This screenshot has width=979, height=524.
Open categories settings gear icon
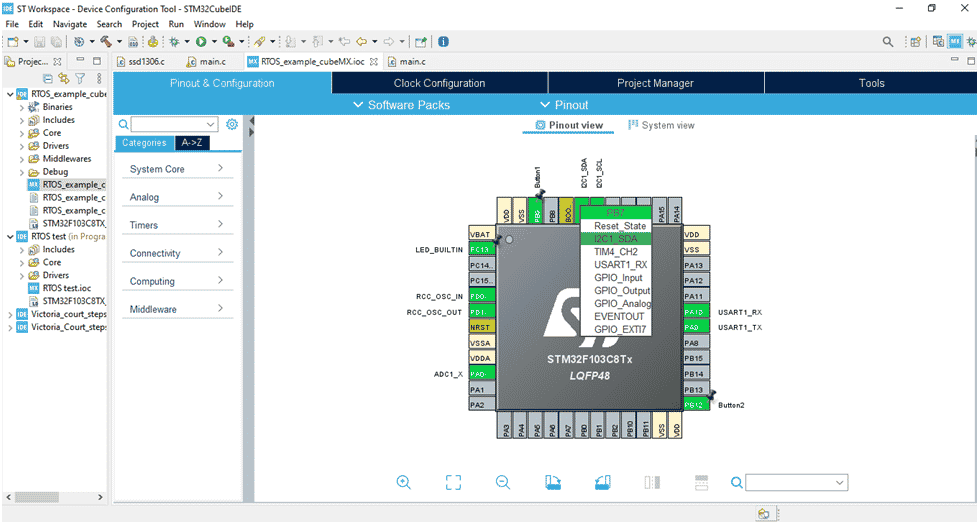point(232,124)
